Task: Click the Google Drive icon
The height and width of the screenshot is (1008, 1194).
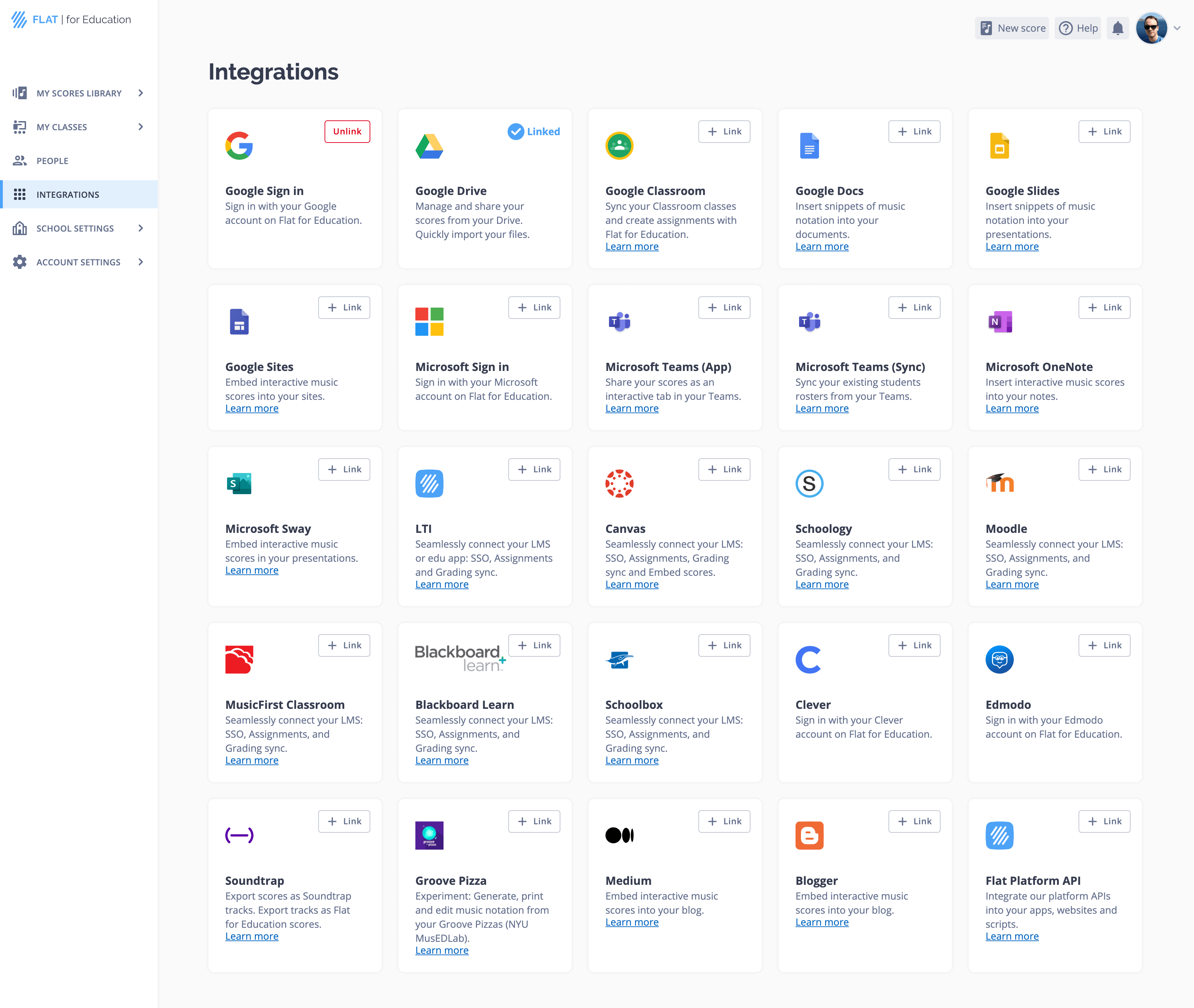Action: (x=429, y=146)
